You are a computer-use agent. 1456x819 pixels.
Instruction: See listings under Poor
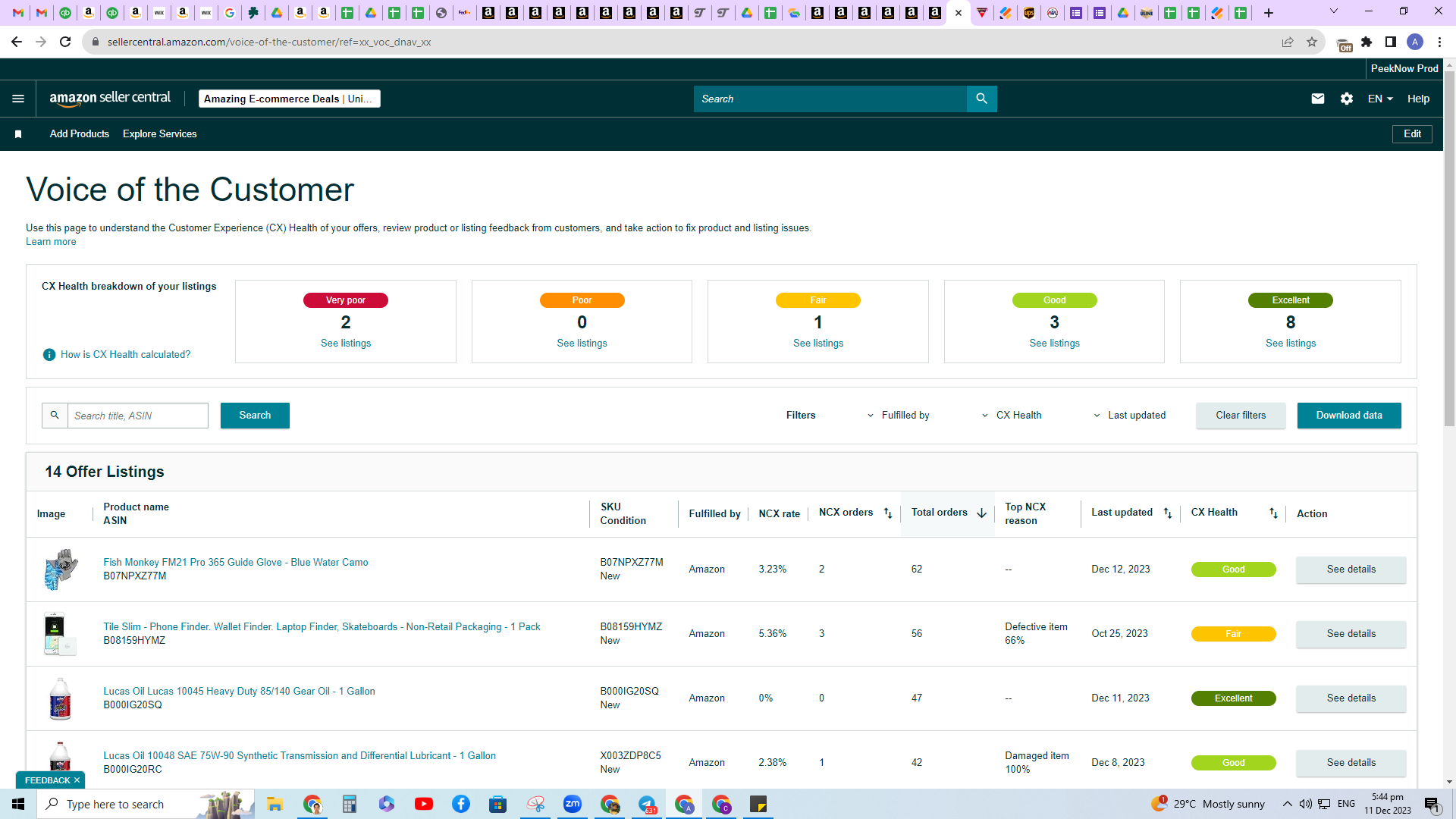point(582,344)
